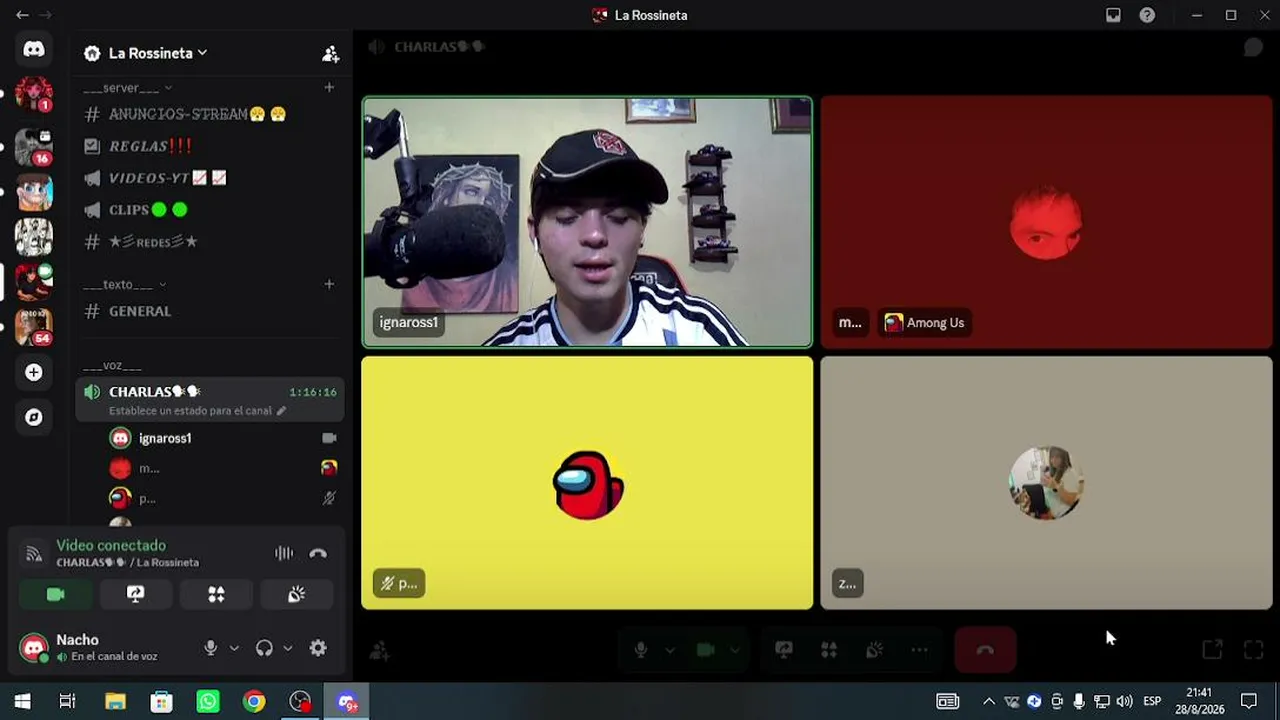
Task: Open the server showing 54 notifications
Action: click(34, 326)
